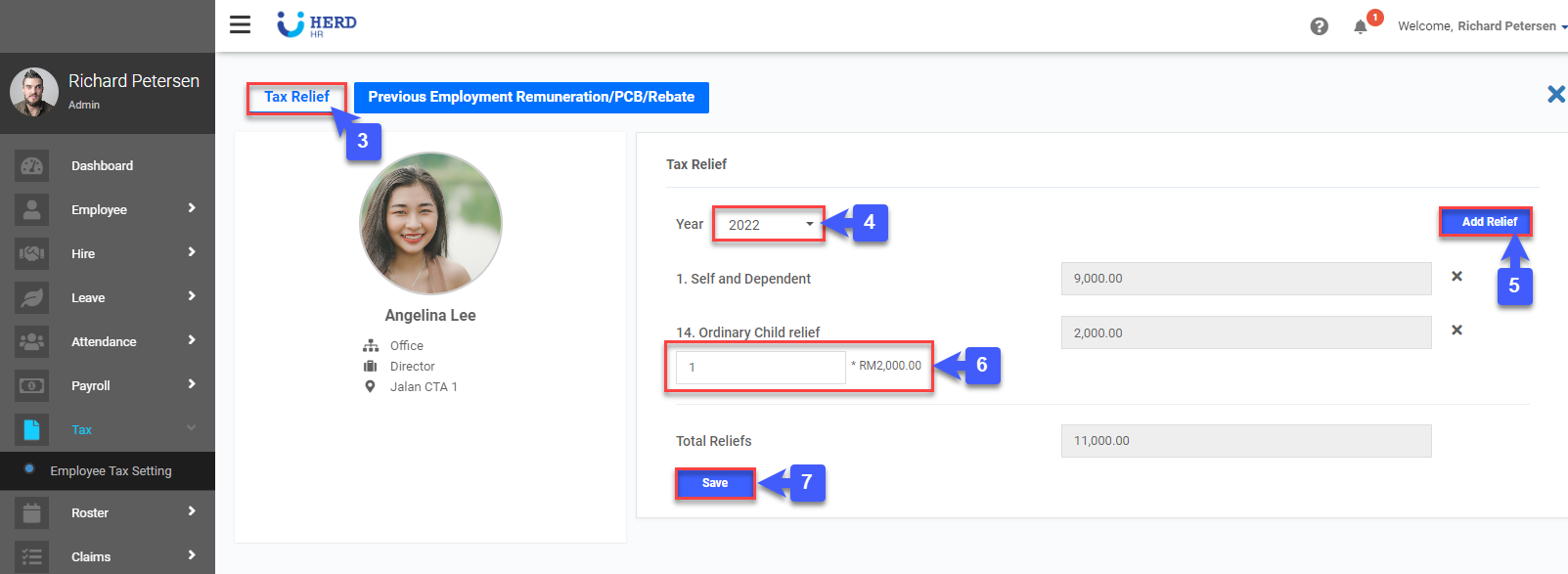This screenshot has width=1568, height=574.
Task: Open the Welcome Richard Petersen user menu
Action: [x=1481, y=26]
